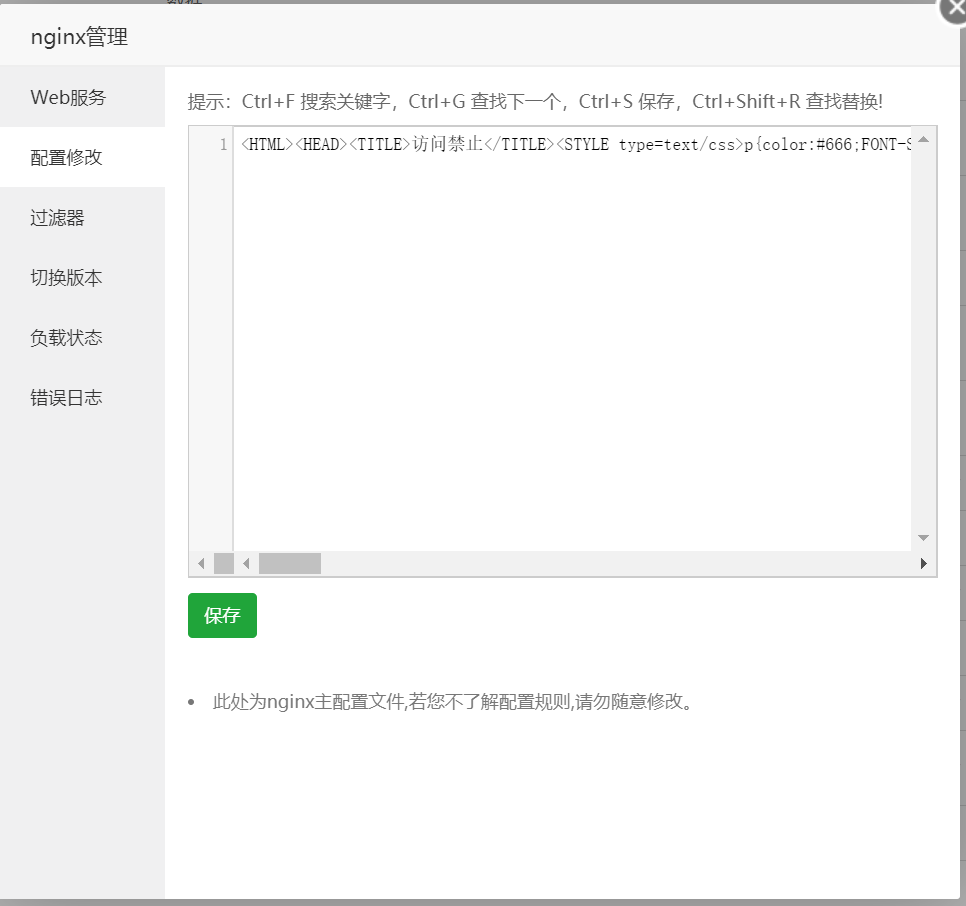
Task: Click the horizontal scrollbar thumb
Action: pyautogui.click(x=289, y=563)
